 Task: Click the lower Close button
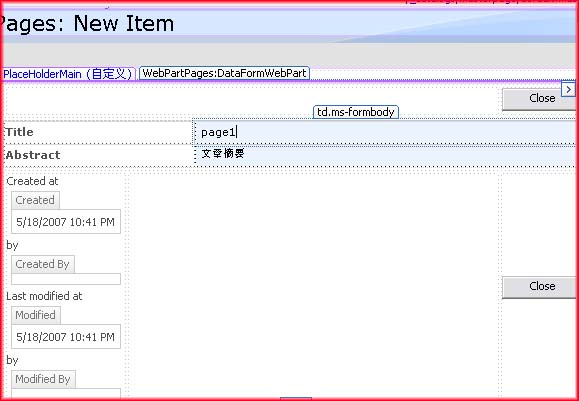pyautogui.click(x=539, y=287)
